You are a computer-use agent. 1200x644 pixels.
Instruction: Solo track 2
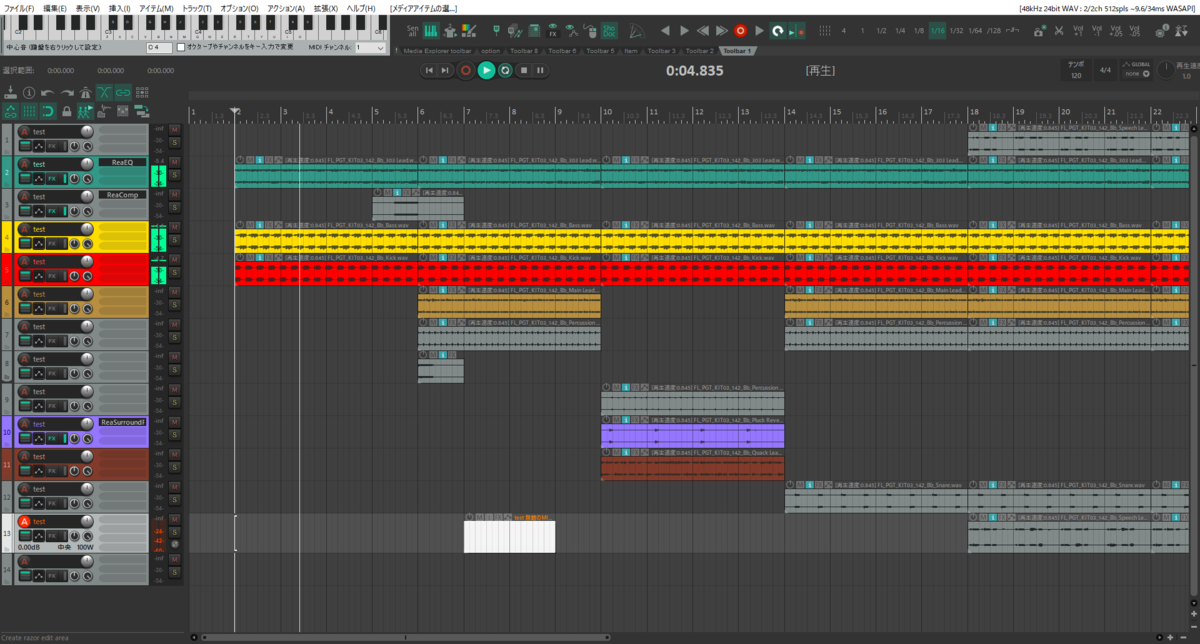[174, 174]
